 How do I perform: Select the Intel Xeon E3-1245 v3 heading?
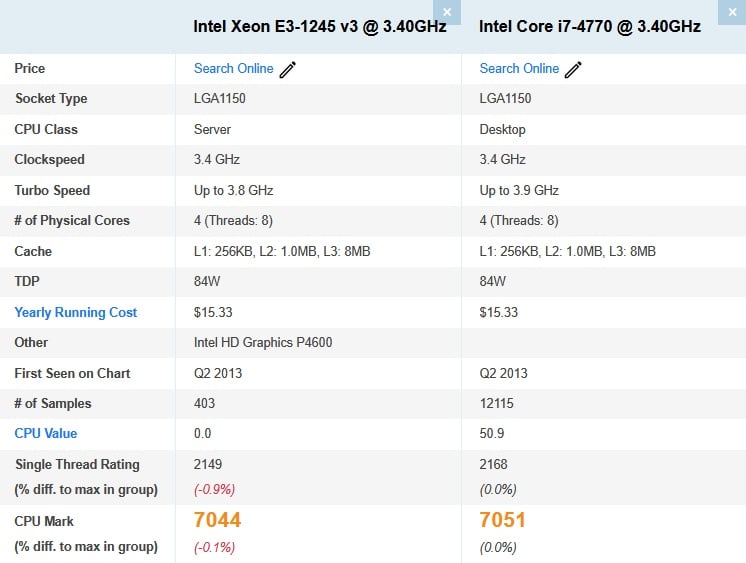pyautogui.click(x=320, y=26)
